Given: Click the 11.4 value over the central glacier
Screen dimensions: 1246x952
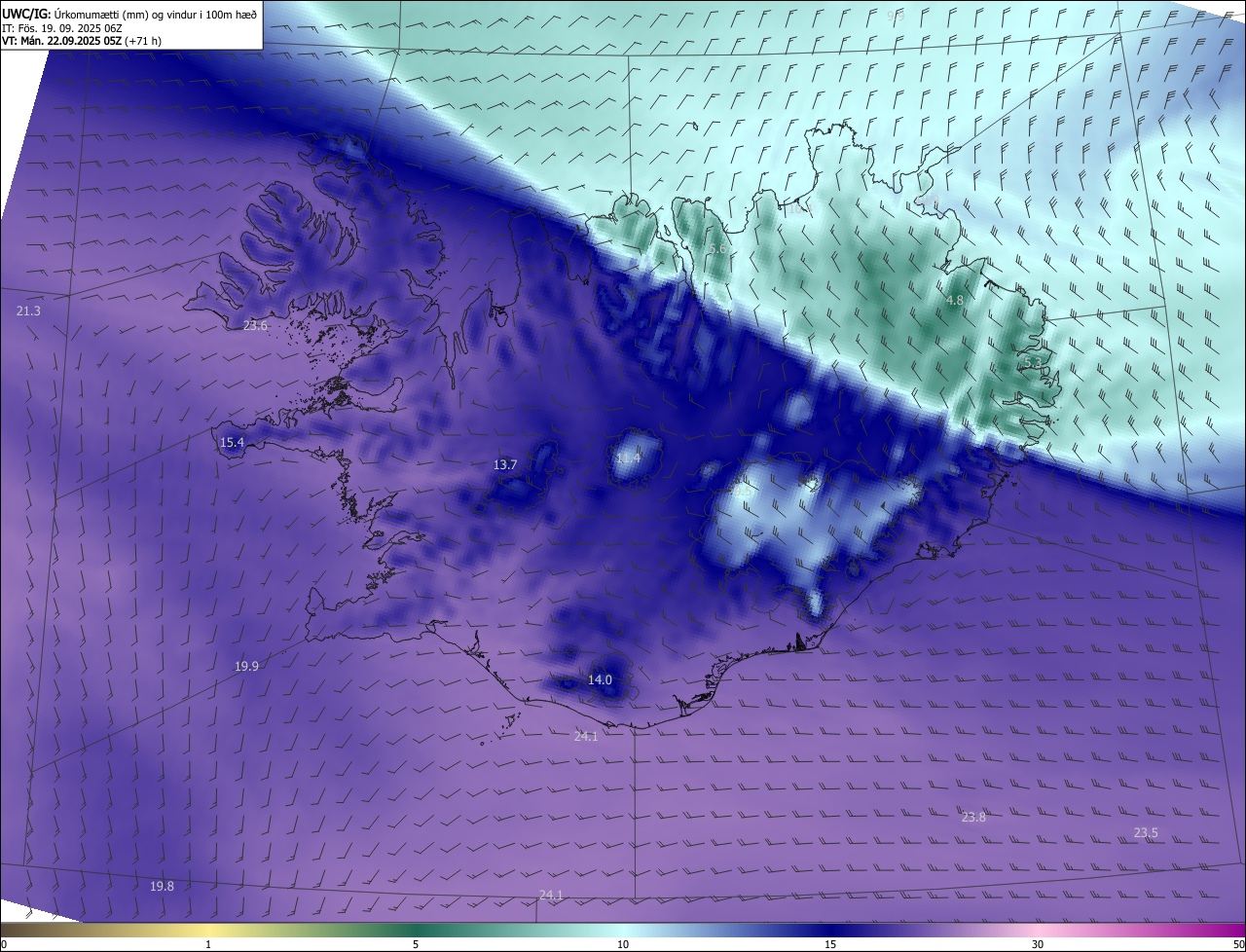Looking at the screenshot, I should (x=629, y=458).
